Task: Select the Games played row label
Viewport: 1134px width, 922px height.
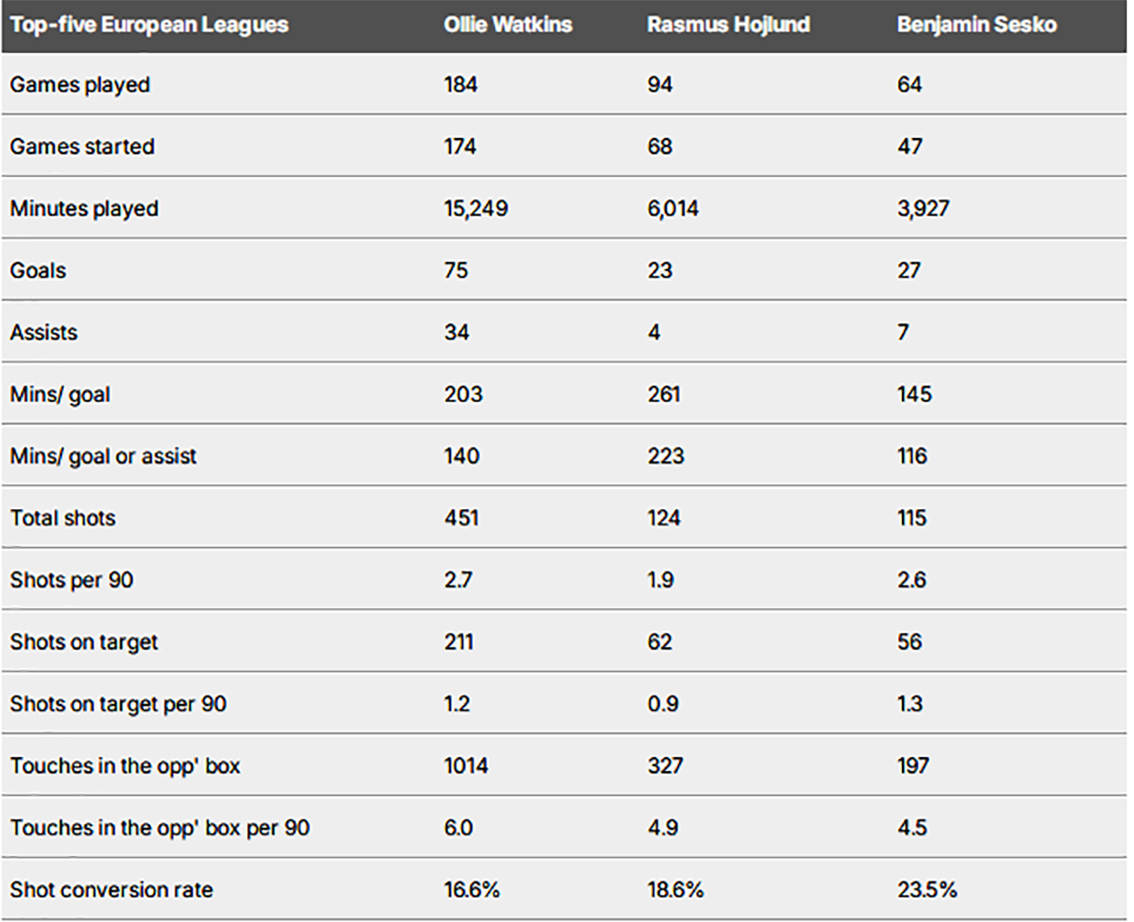Action: tap(80, 85)
